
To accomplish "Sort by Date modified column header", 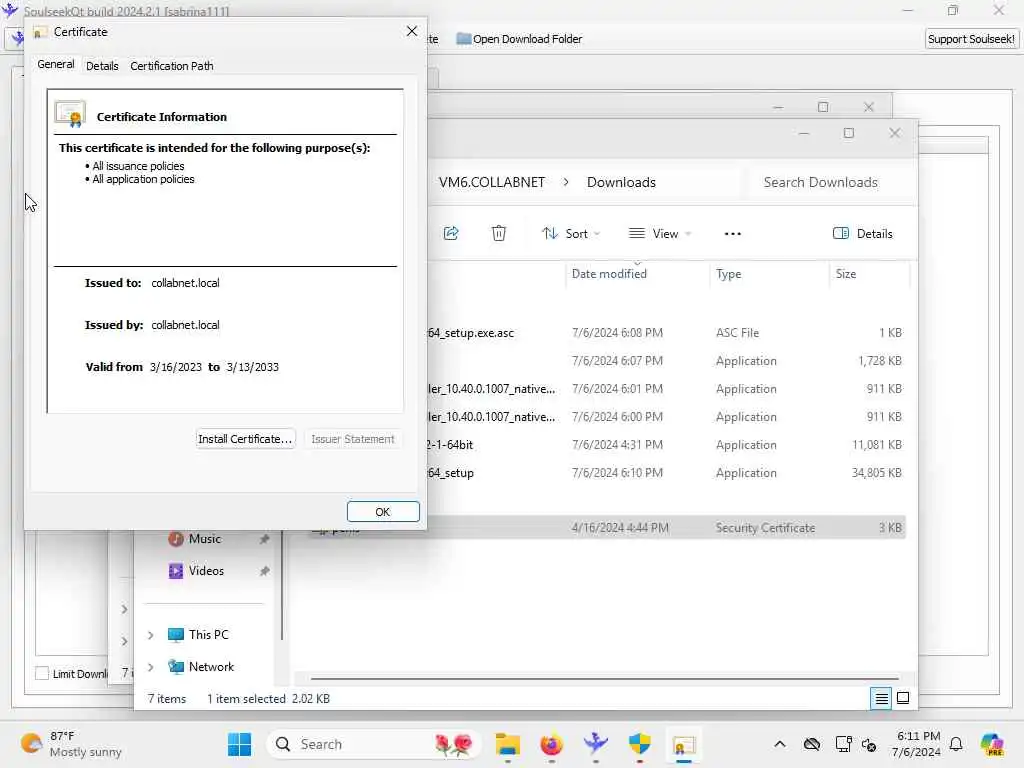I will click(x=609, y=274).
